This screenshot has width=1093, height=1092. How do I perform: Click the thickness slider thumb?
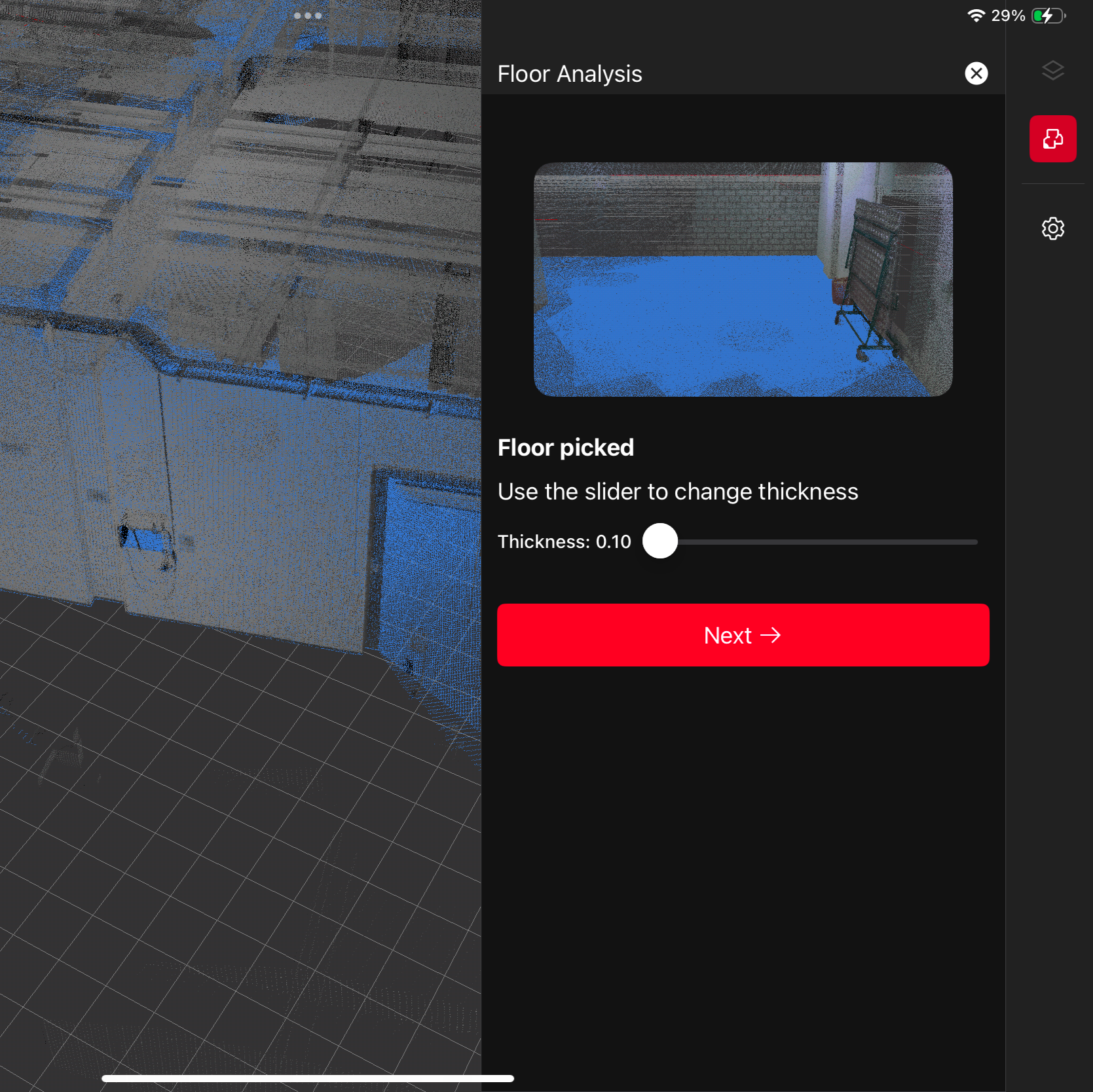click(x=660, y=541)
